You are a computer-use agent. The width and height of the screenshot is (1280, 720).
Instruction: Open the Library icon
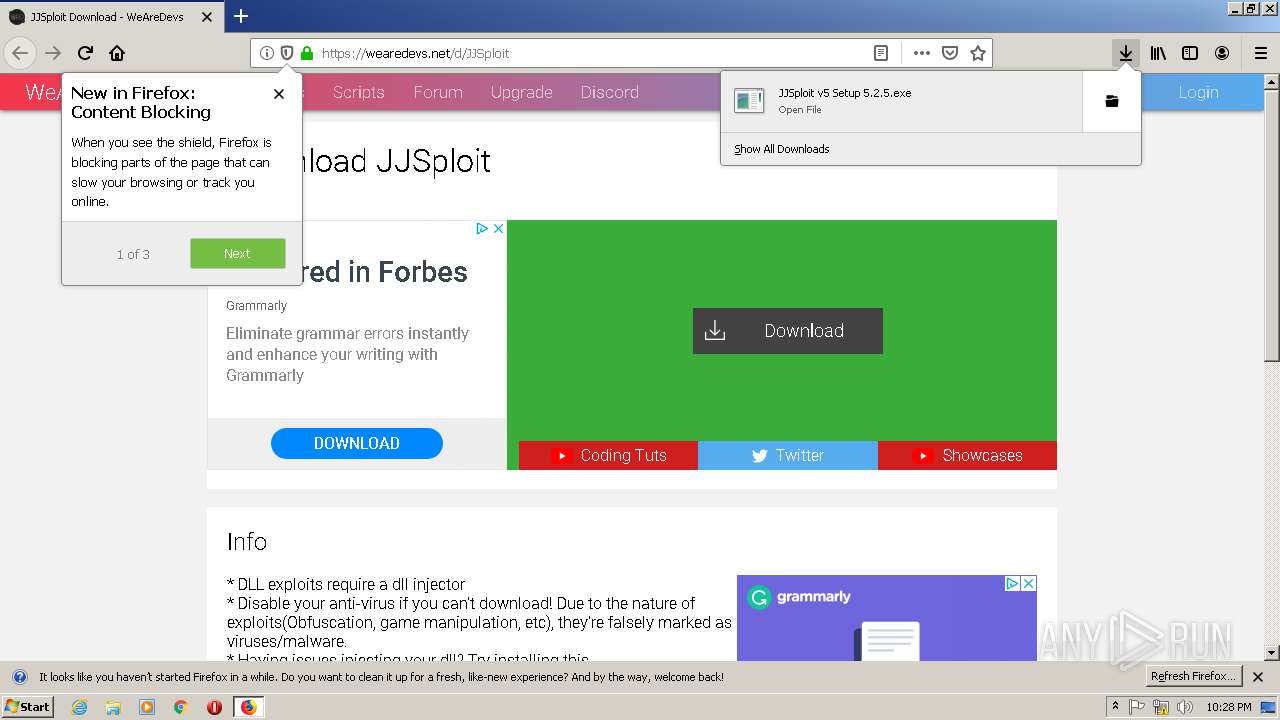[x=1158, y=53]
